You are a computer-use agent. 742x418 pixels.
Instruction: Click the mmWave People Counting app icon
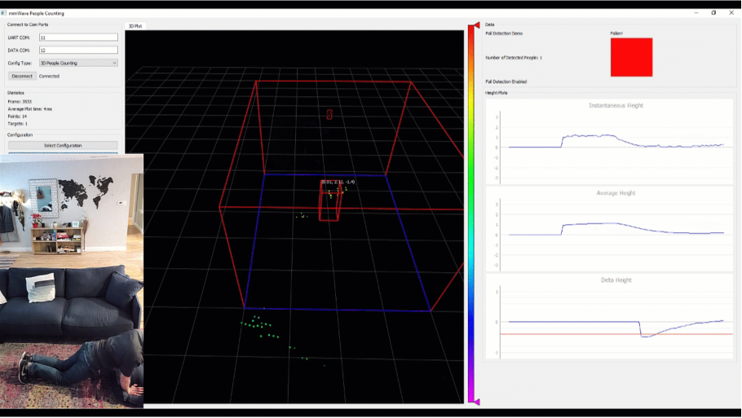pyautogui.click(x=4, y=13)
